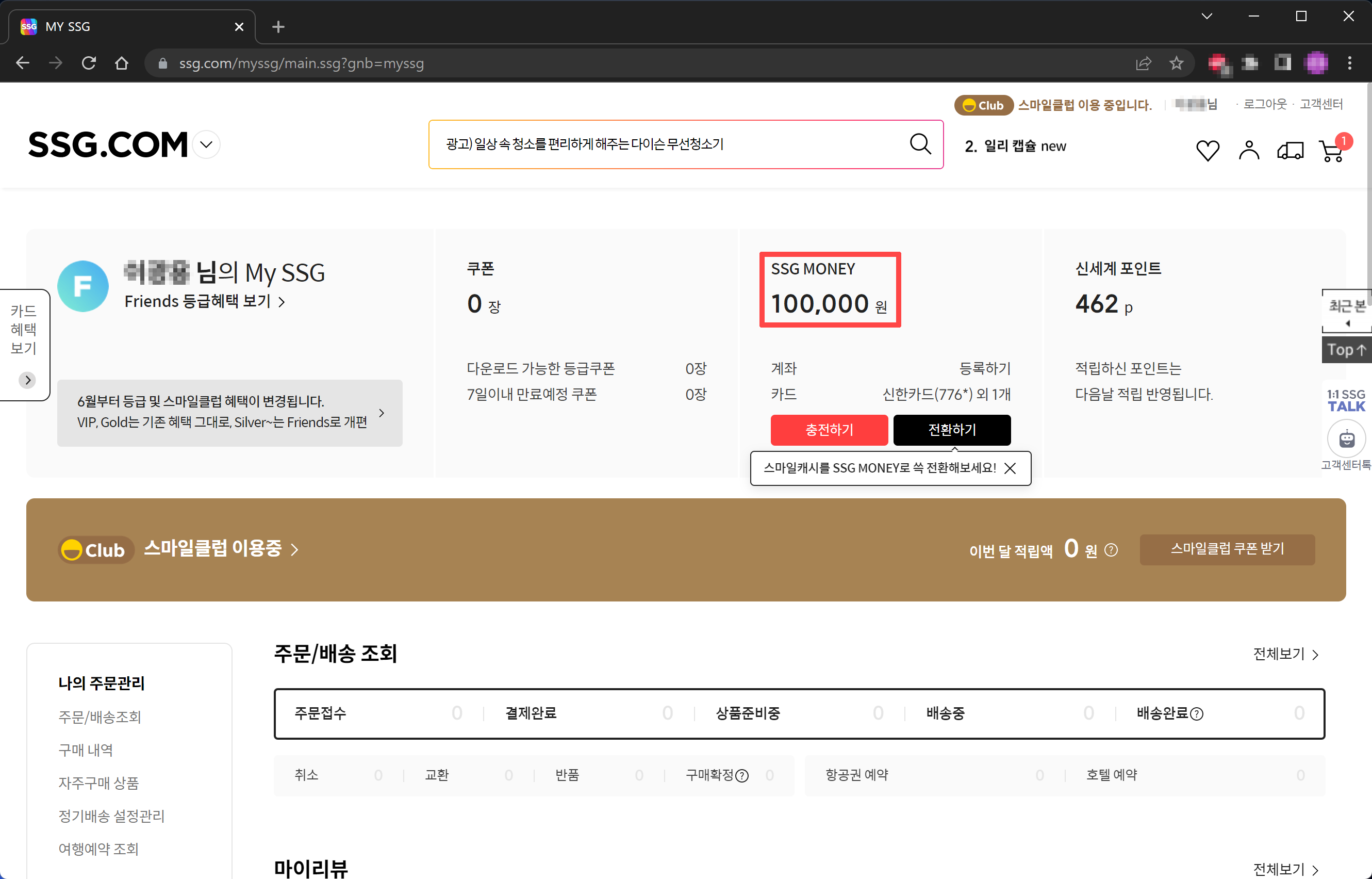This screenshot has height=879, width=1372.
Task: Open the delivery truck icon
Action: [x=1291, y=150]
